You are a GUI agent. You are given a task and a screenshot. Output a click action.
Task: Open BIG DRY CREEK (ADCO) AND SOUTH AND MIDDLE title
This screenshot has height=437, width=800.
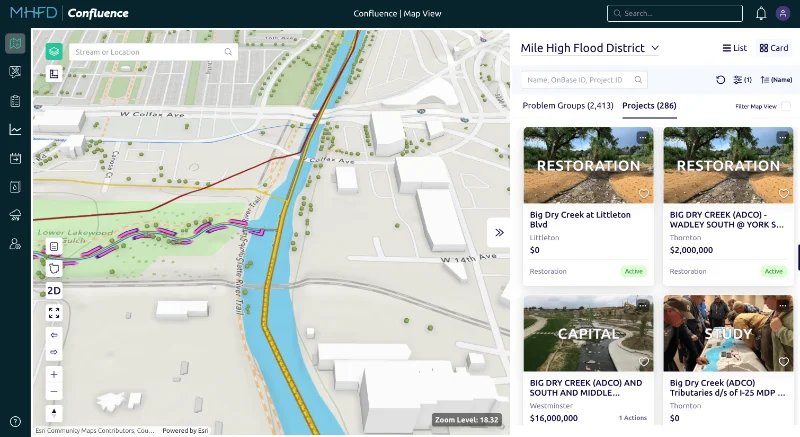[586, 388]
